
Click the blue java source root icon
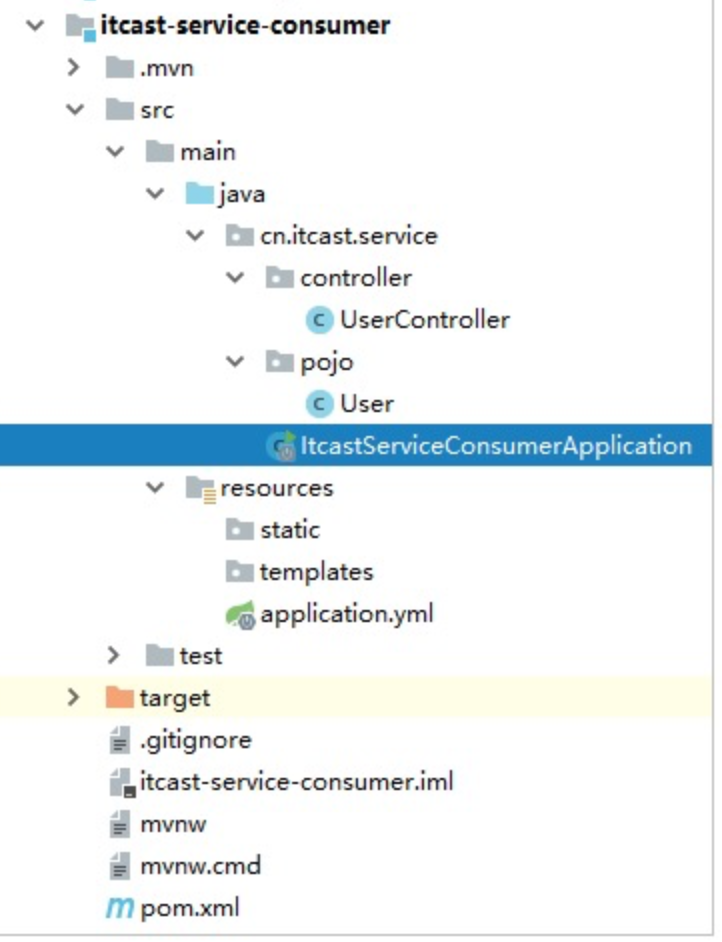[199, 193]
